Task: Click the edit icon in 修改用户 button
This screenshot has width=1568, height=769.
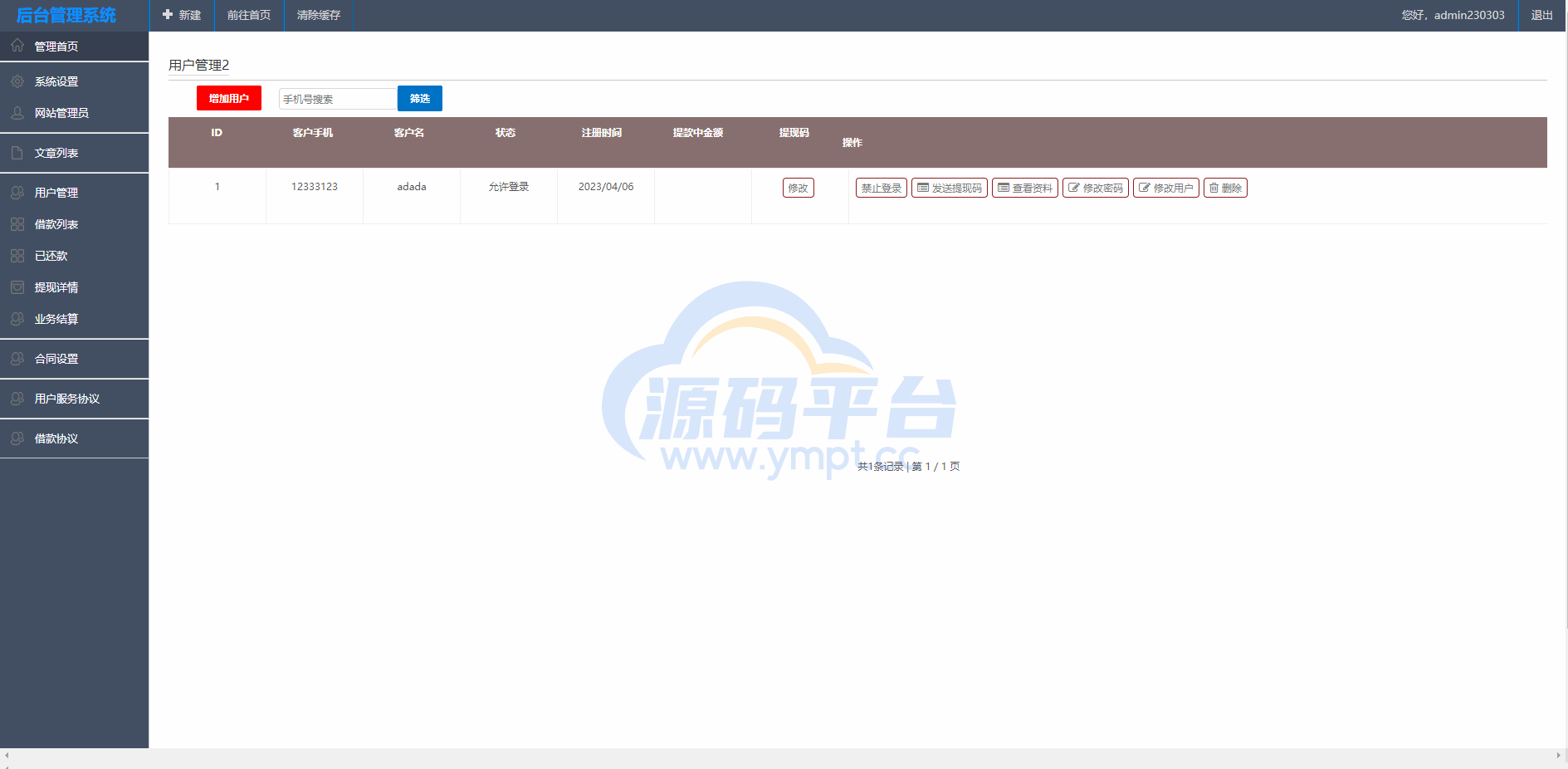Action: 1145,188
